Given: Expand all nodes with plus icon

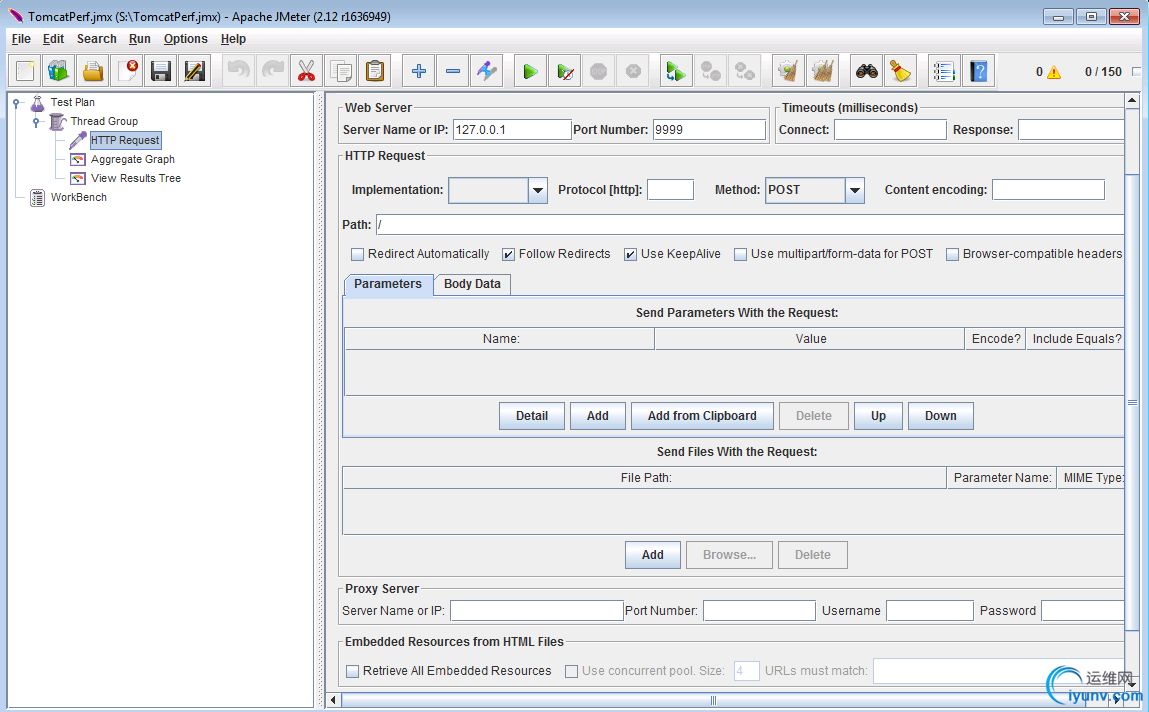Looking at the screenshot, I should pyautogui.click(x=418, y=71).
